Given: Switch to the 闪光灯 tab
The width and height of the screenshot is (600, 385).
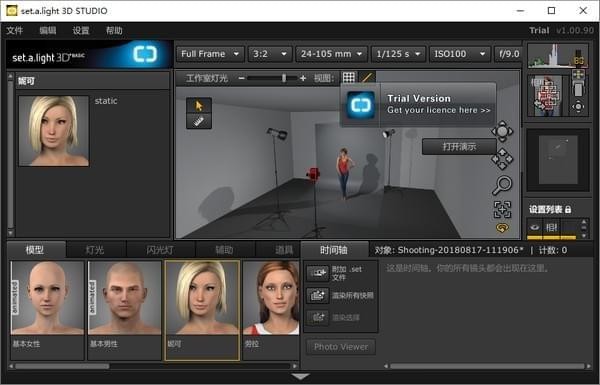Looking at the screenshot, I should click(x=160, y=250).
